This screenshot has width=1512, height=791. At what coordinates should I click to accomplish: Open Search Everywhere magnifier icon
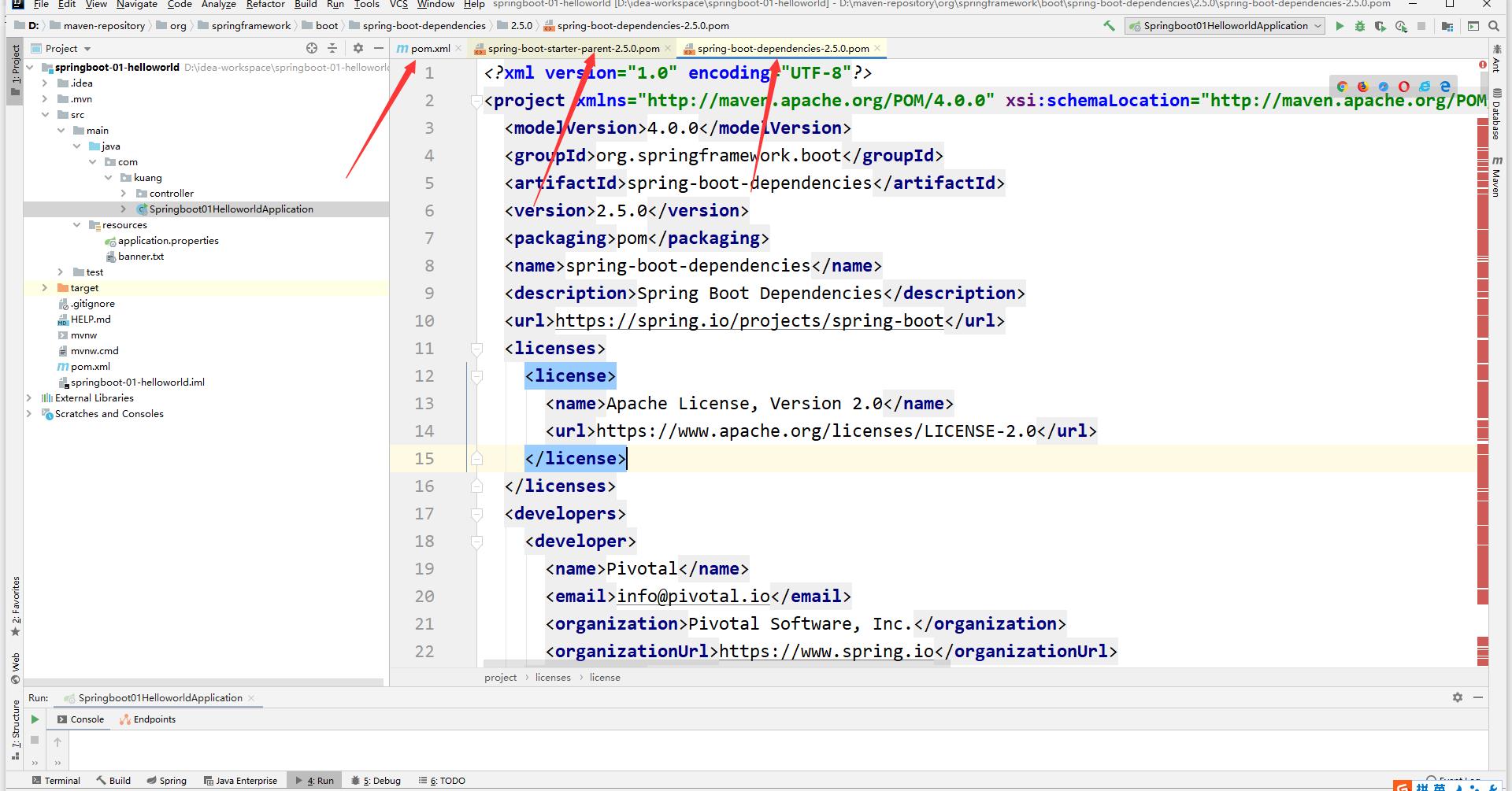coord(1494,26)
